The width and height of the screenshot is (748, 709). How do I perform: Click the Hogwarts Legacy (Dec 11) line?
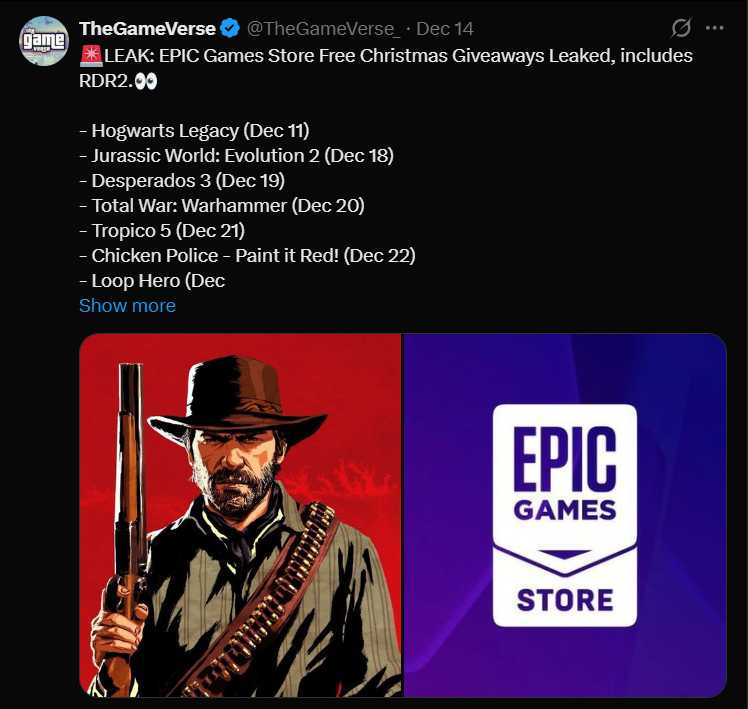pyautogui.click(x=195, y=131)
